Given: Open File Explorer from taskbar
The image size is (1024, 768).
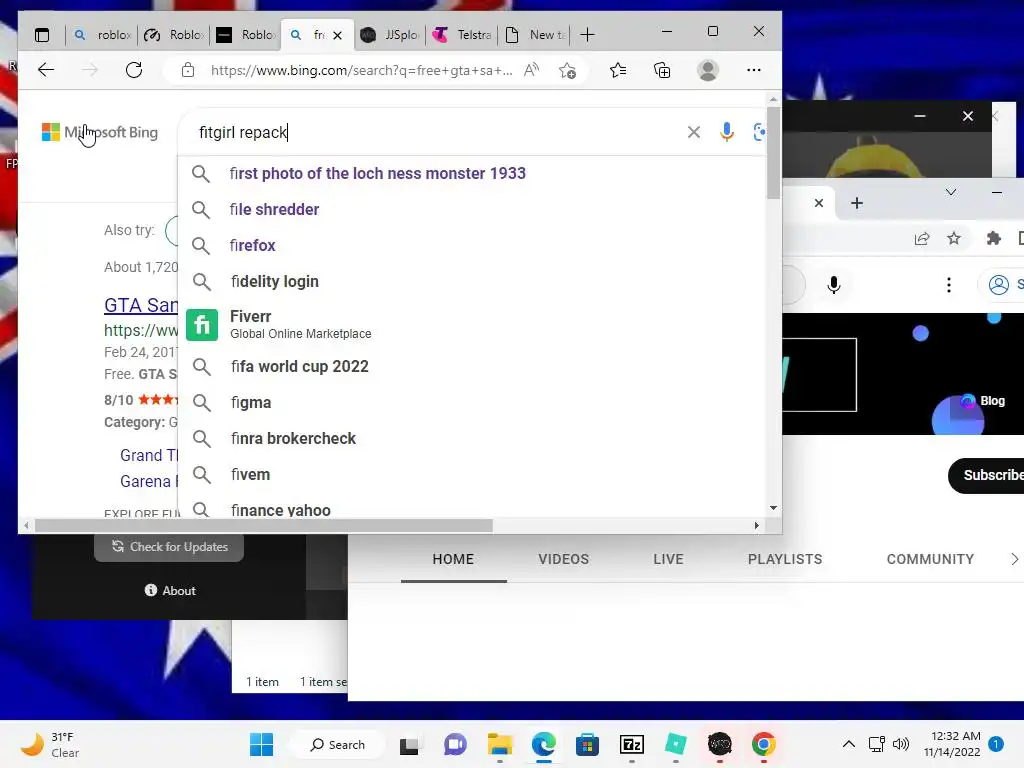Looking at the screenshot, I should pyautogui.click(x=500, y=744).
